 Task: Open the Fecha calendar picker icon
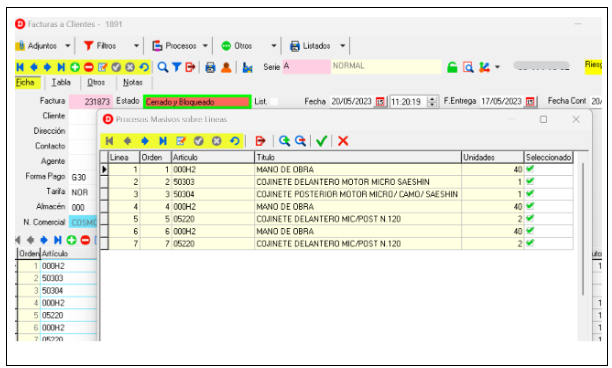tap(380, 102)
